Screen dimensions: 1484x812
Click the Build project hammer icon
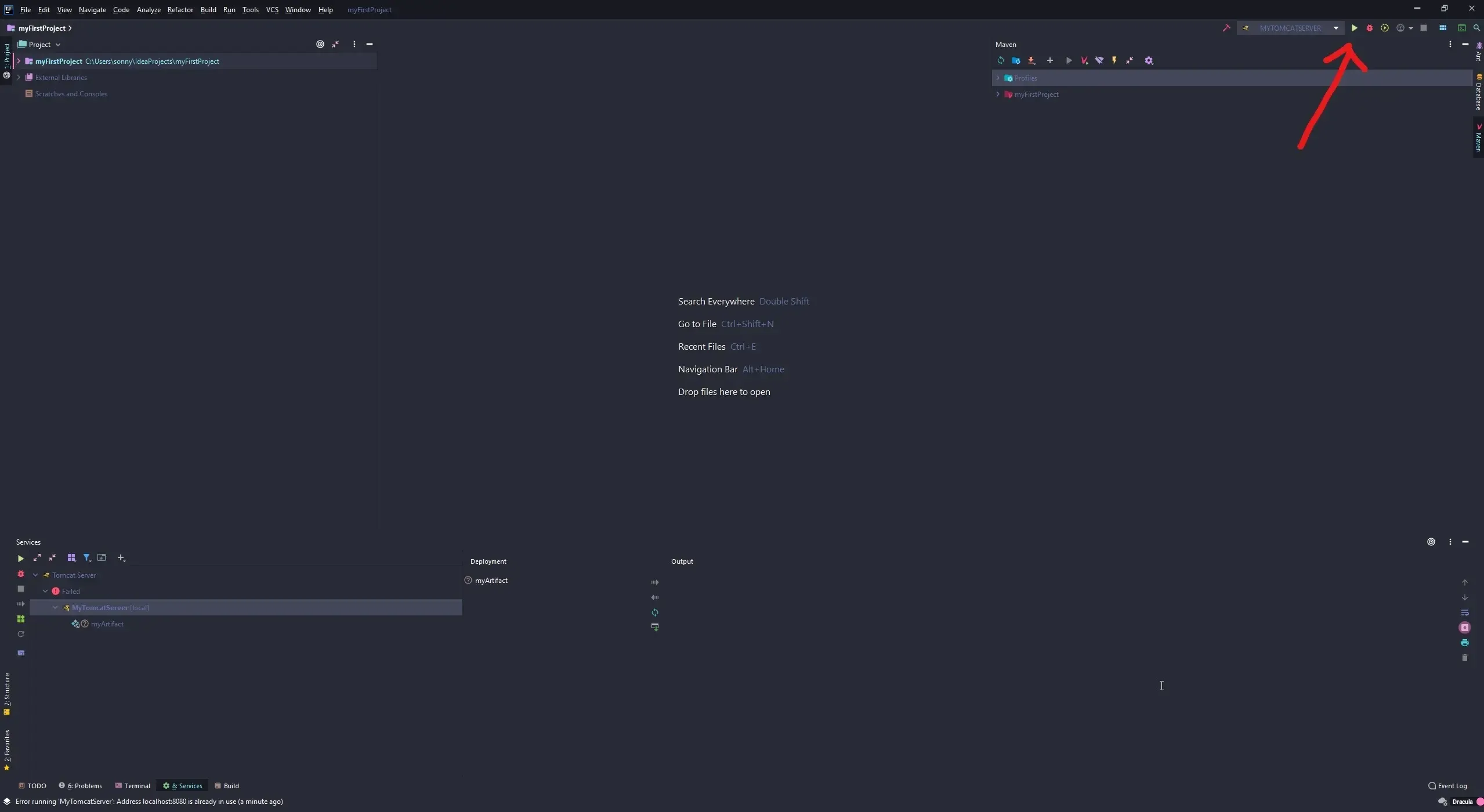[1226, 28]
